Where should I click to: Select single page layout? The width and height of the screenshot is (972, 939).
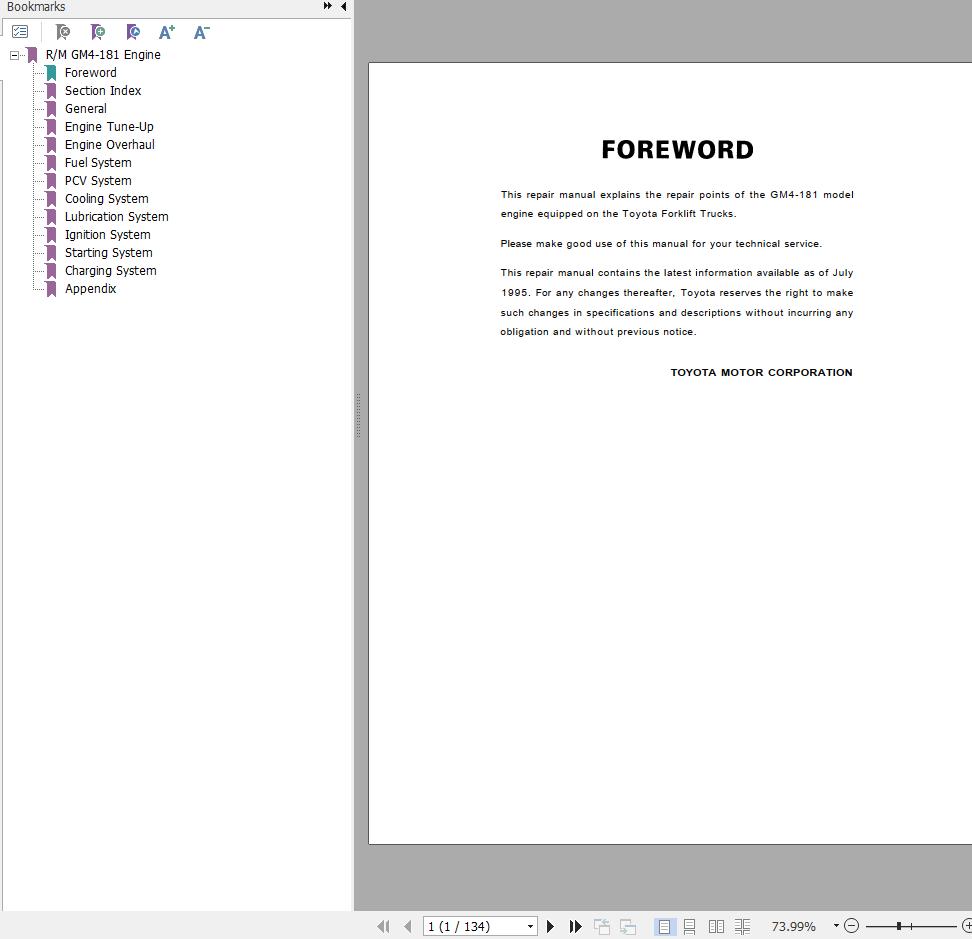tap(664, 926)
